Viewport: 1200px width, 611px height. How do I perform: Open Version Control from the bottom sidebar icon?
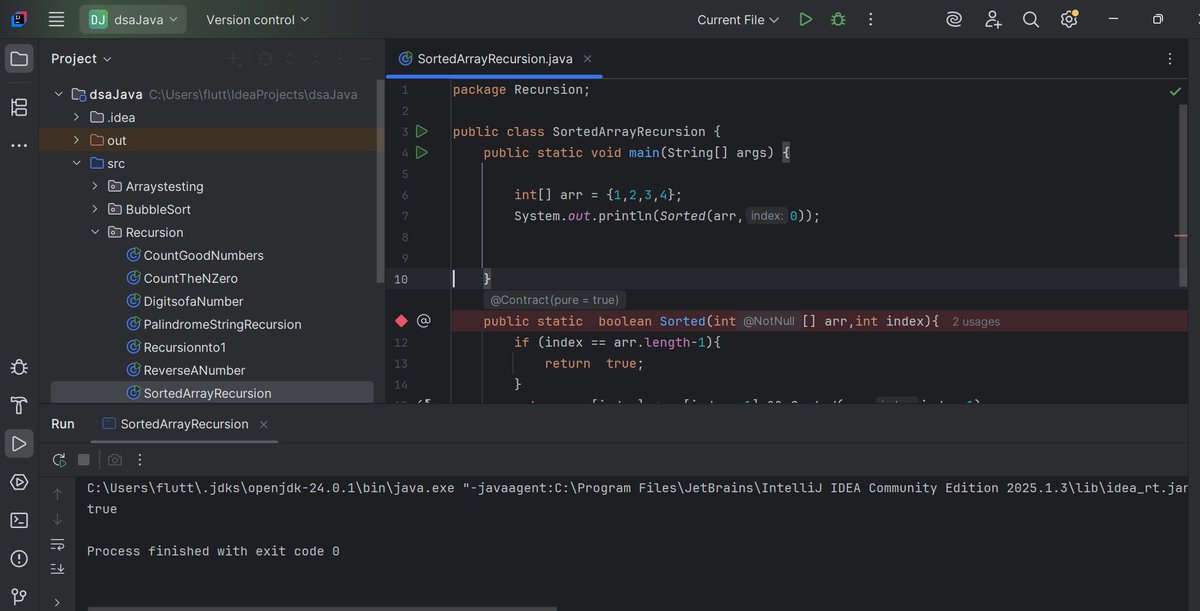click(18, 596)
